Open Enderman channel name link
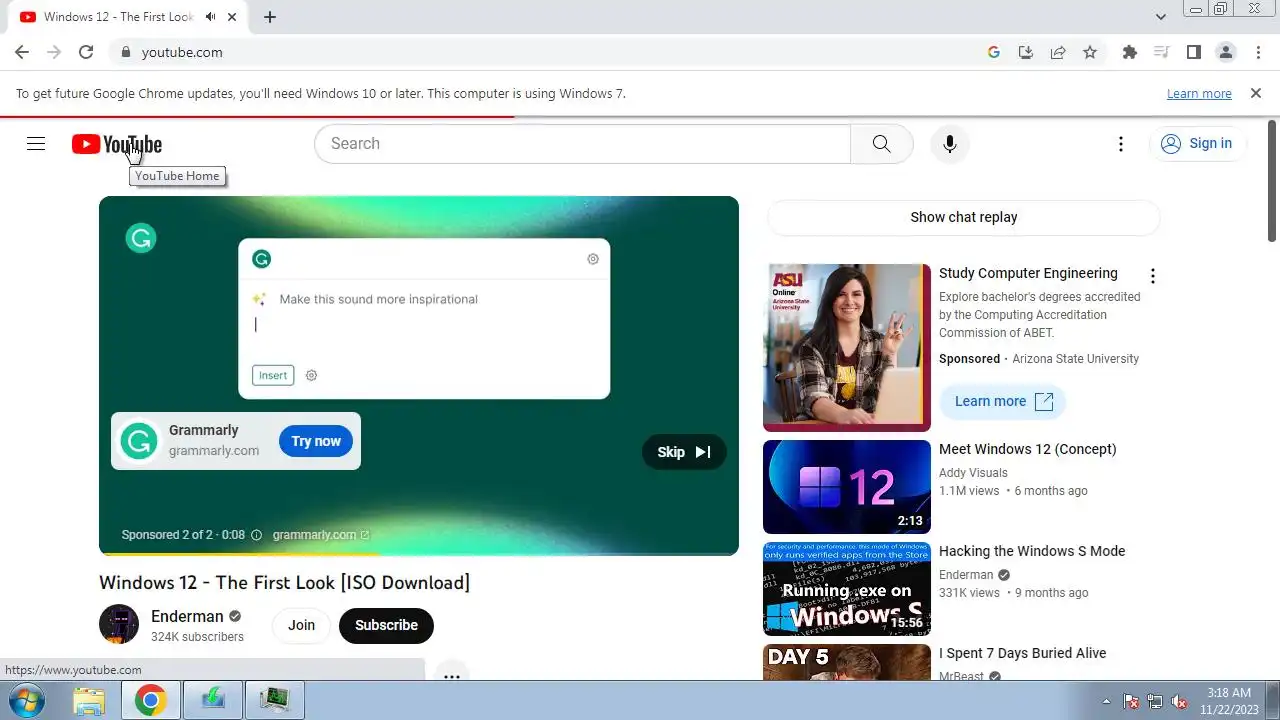Screen dimensions: 1280x720 click(187, 617)
